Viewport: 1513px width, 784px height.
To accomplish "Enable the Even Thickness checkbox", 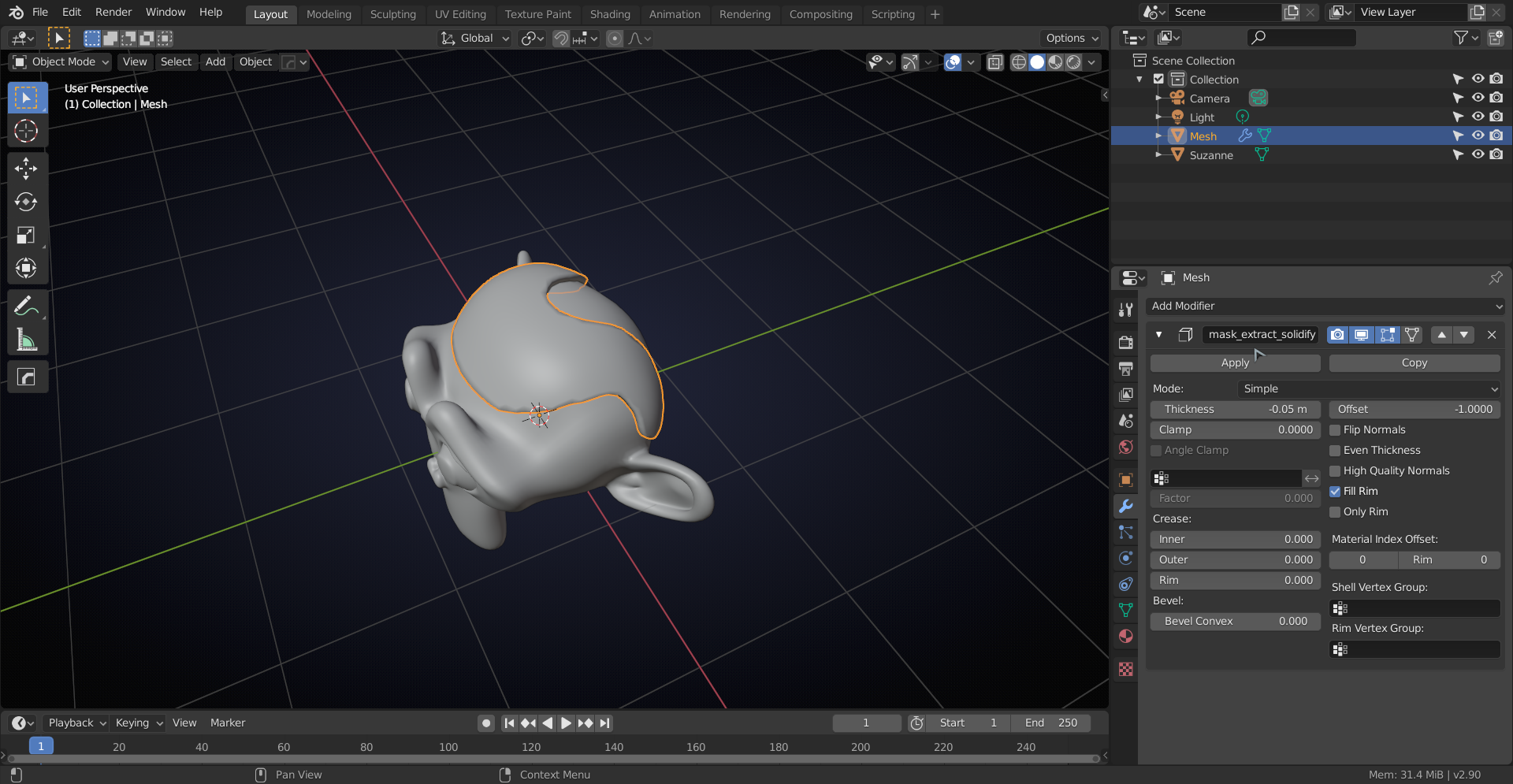I will tap(1335, 451).
